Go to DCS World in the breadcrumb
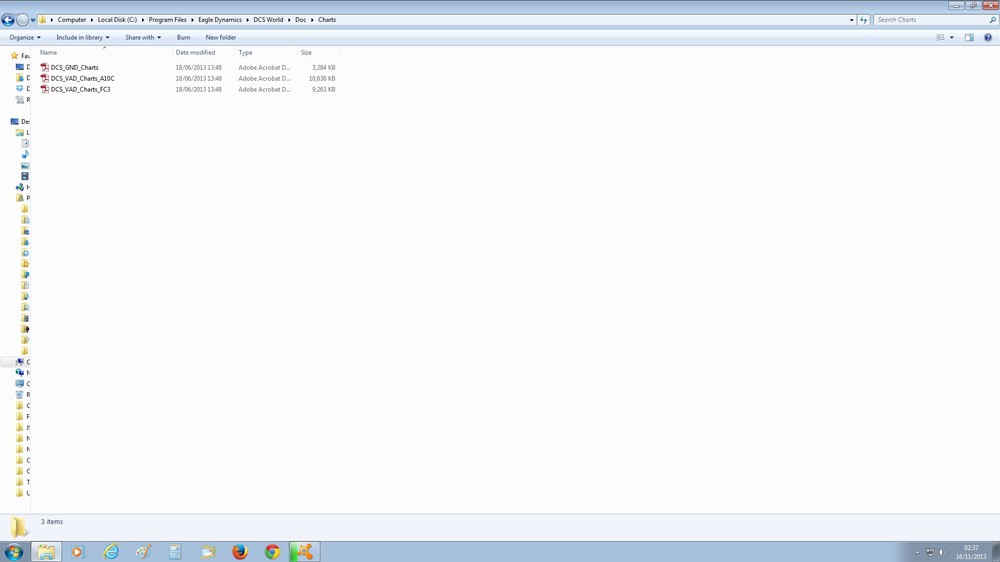The height and width of the screenshot is (562, 1000). [268, 20]
